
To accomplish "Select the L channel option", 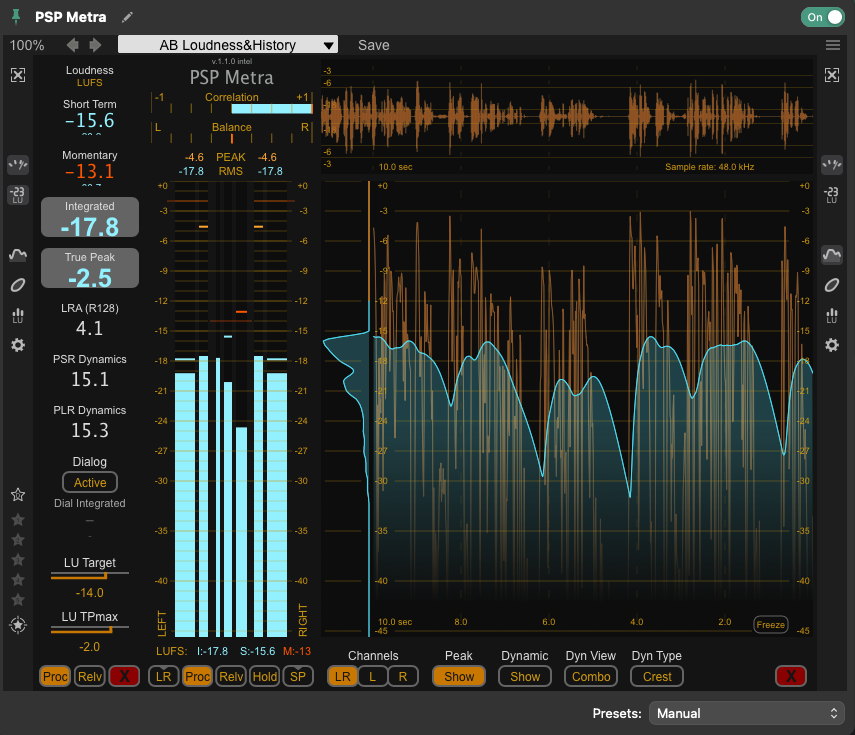I will point(372,677).
